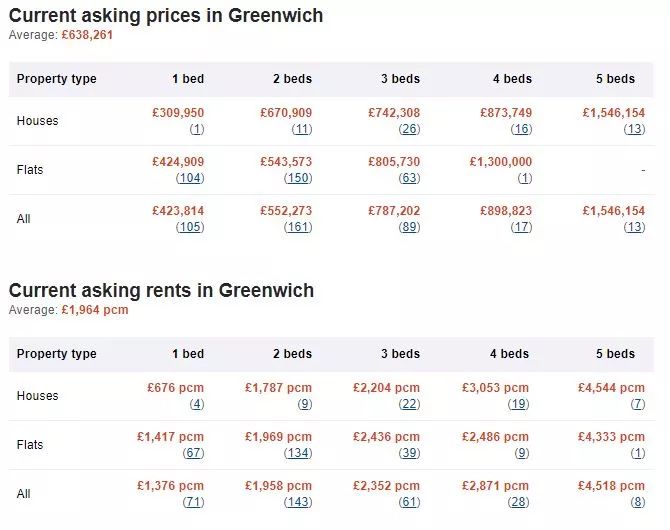Open the 143 all two-bed rentals link
The image size is (670, 530).
point(298,502)
